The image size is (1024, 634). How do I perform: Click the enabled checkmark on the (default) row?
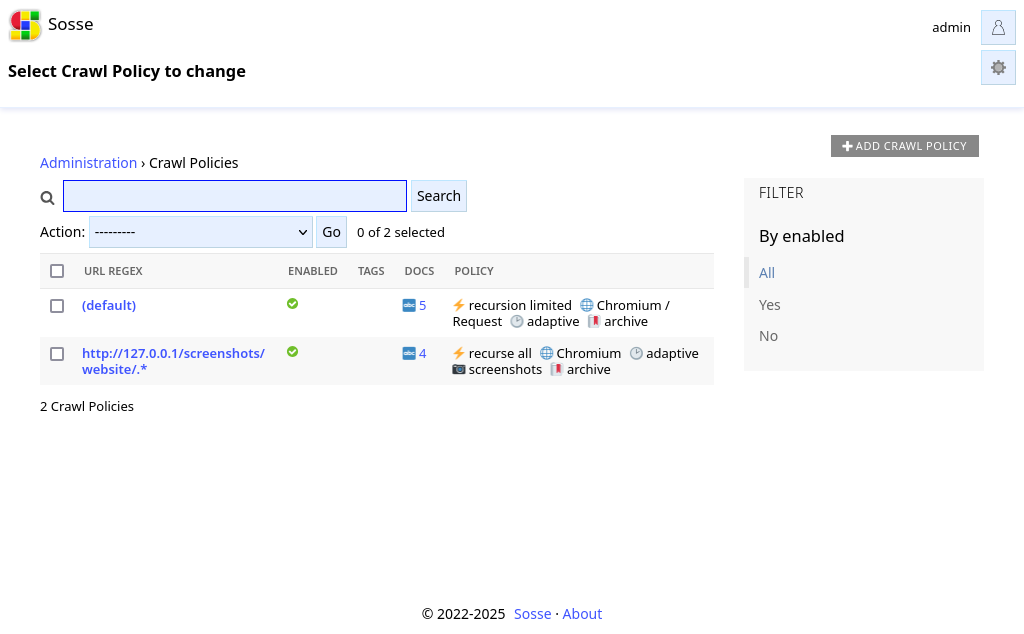[x=293, y=304]
